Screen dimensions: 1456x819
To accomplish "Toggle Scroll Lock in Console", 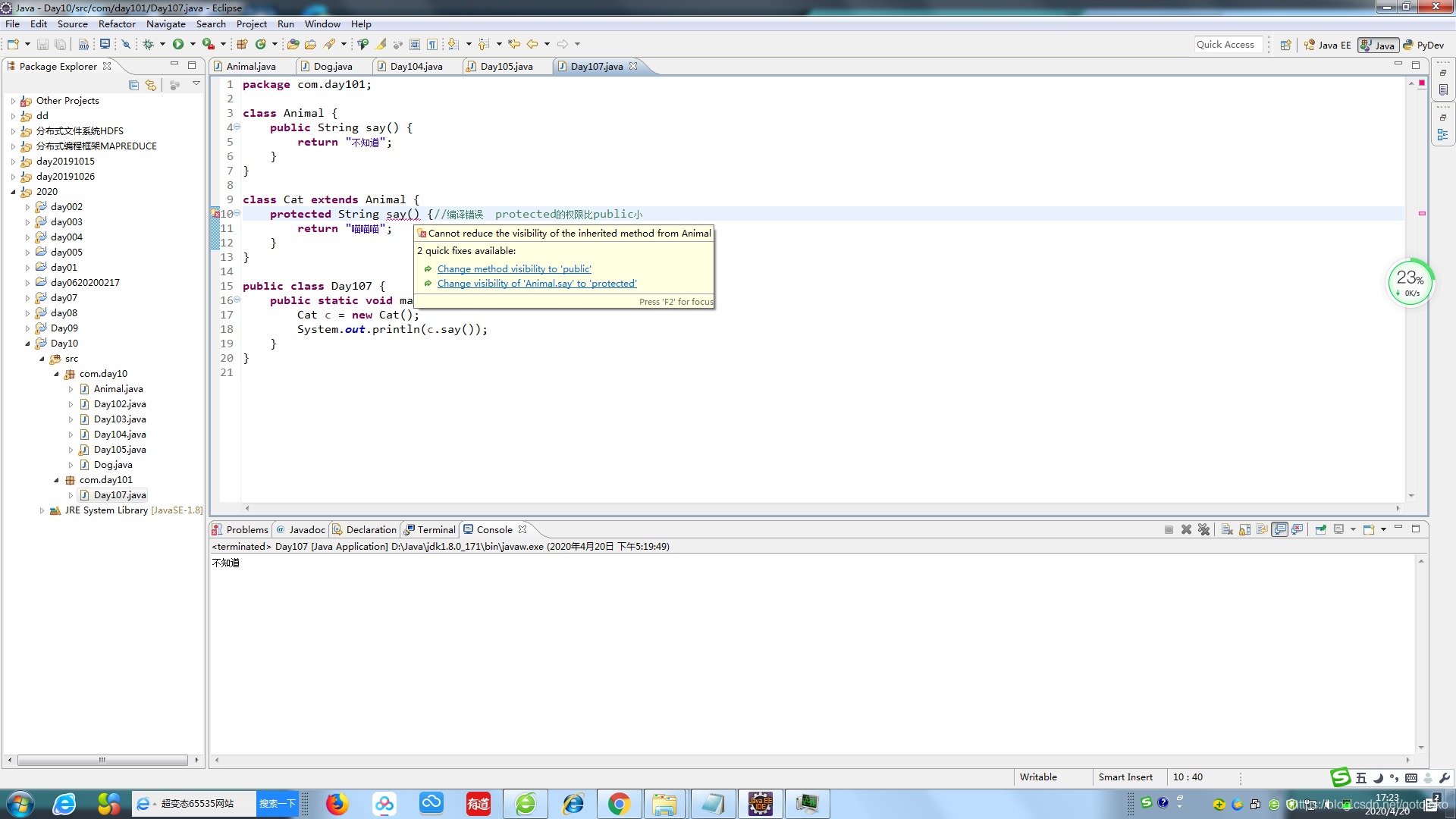I will coord(1244,529).
